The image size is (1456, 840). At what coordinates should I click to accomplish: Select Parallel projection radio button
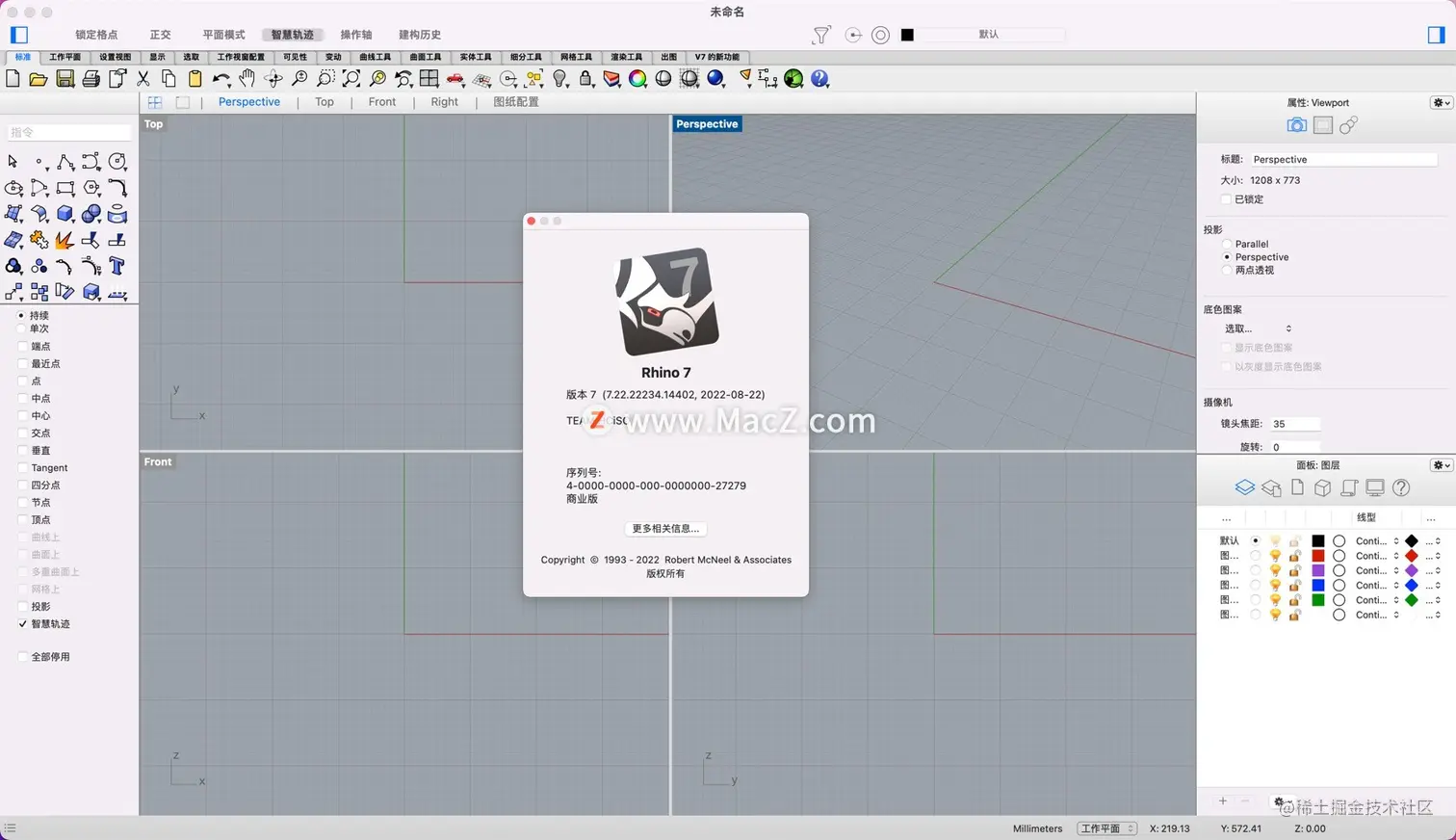coord(1227,245)
